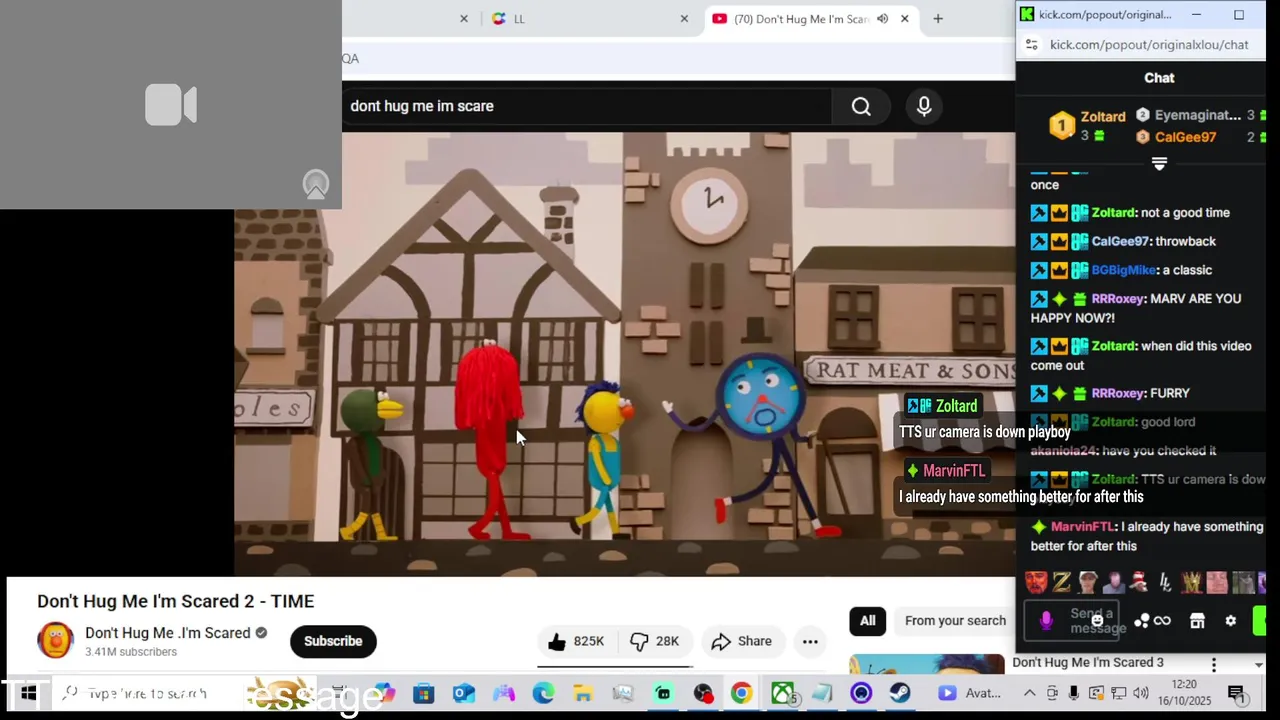Viewport: 1280px width, 720px height.
Task: Open the suggested video thumbnail below filters
Action: click(927, 665)
